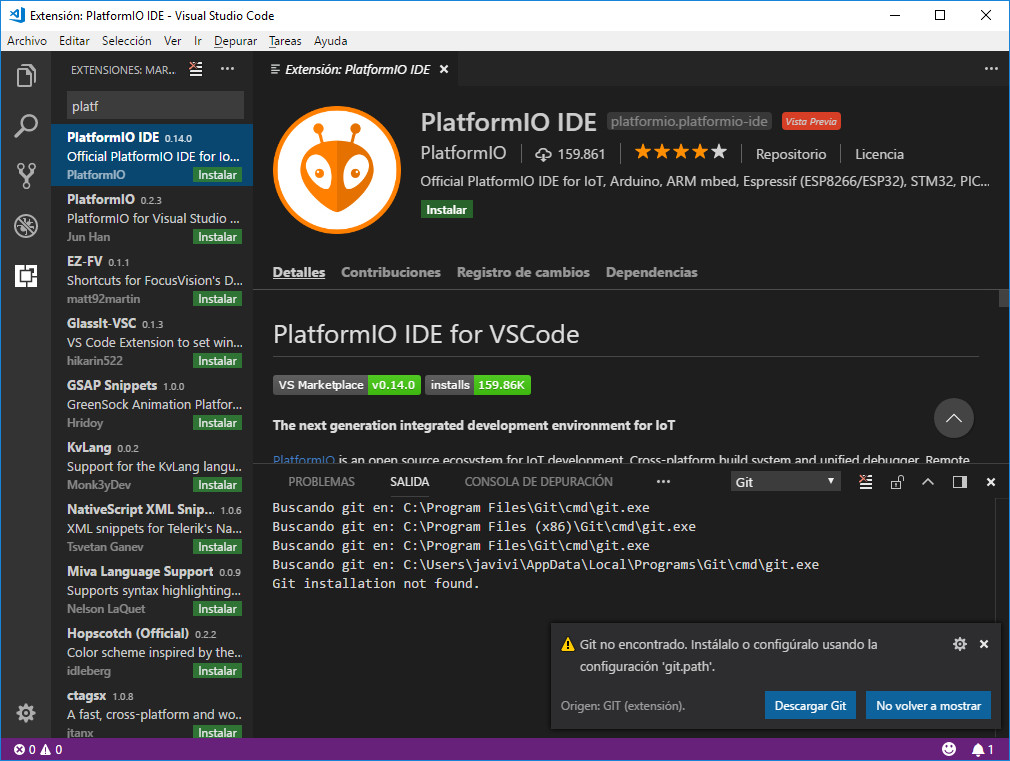Screen dimensions: 1010x761
Task: Close the output panel
Action: [x=991, y=482]
